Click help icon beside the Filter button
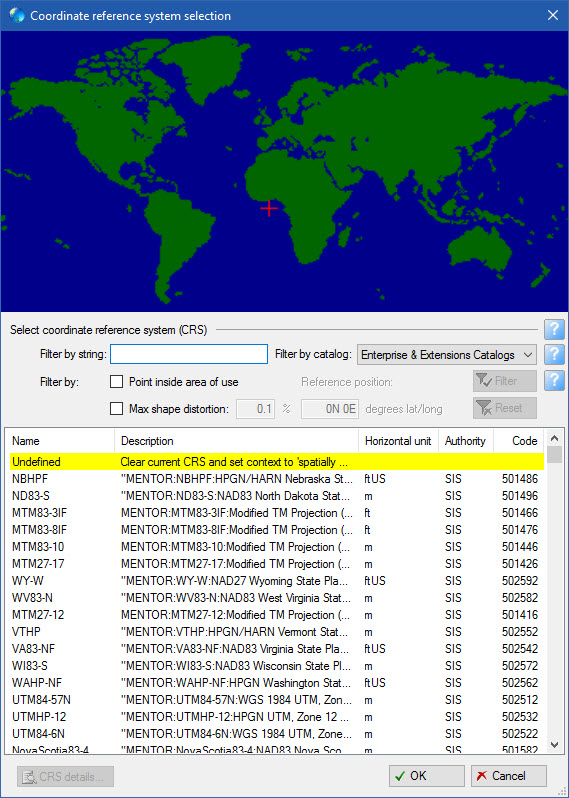Viewport: 569px width, 798px height. (554, 381)
